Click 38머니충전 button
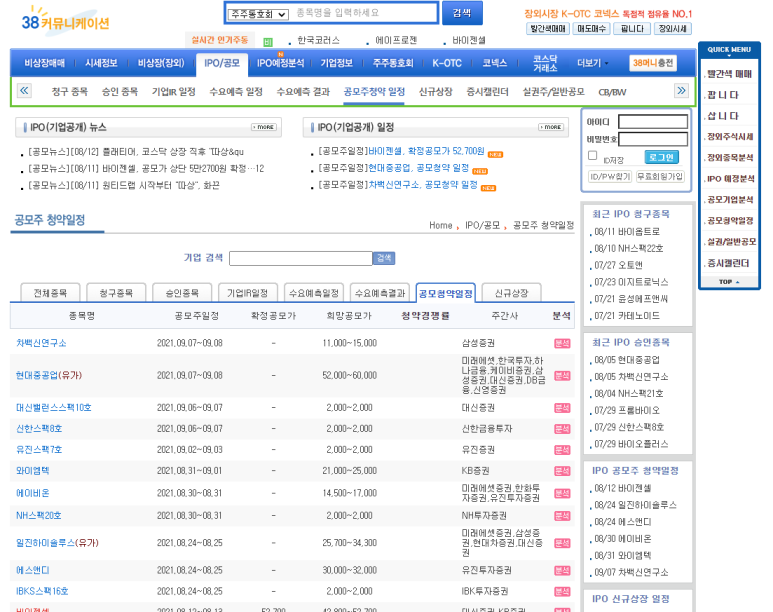This screenshot has height=612, width=773. click(x=653, y=63)
